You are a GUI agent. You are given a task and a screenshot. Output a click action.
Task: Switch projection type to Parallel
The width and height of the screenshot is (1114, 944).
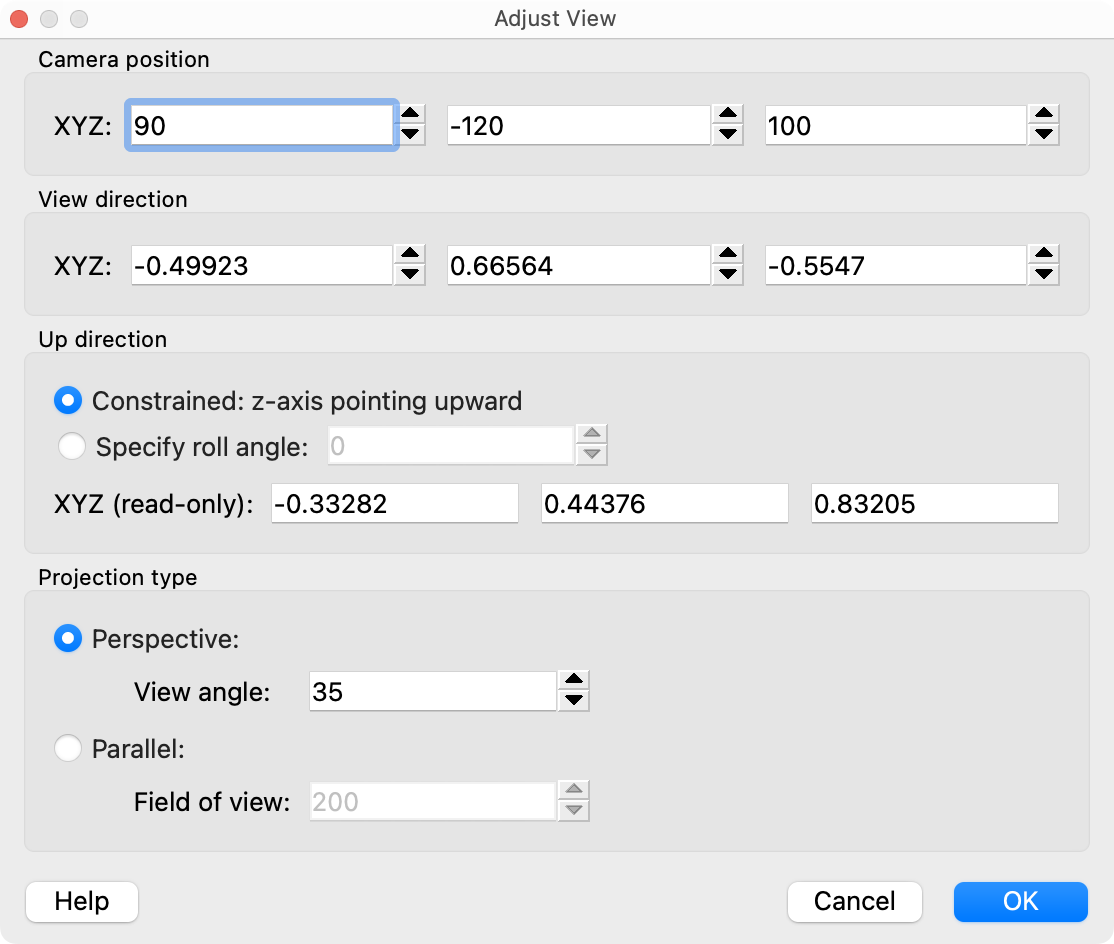pyautogui.click(x=68, y=748)
